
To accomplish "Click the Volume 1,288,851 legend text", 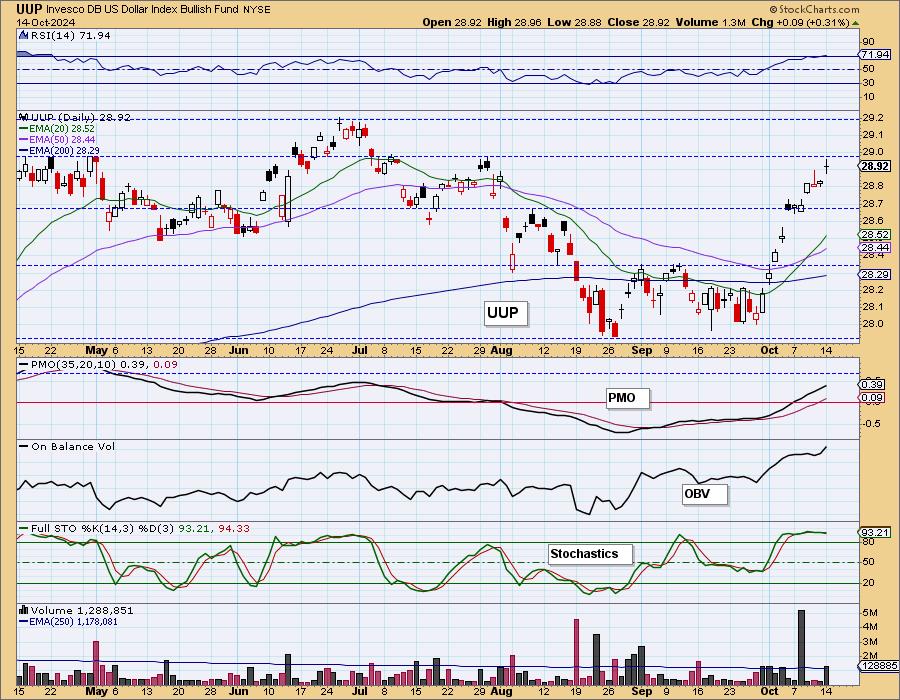I will pos(82,610).
